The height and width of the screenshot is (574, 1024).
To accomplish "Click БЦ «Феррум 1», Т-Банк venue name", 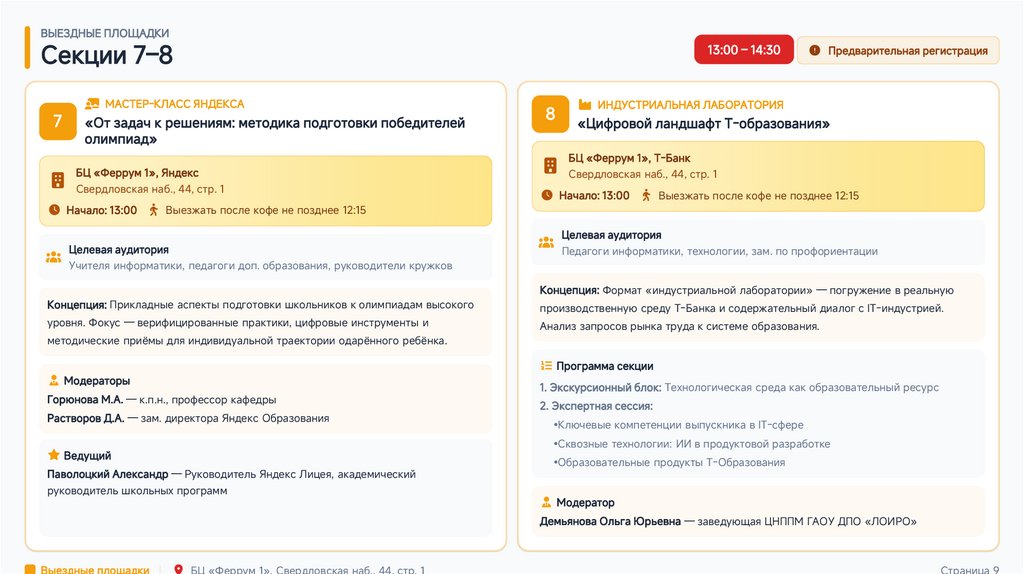I will (629, 158).
